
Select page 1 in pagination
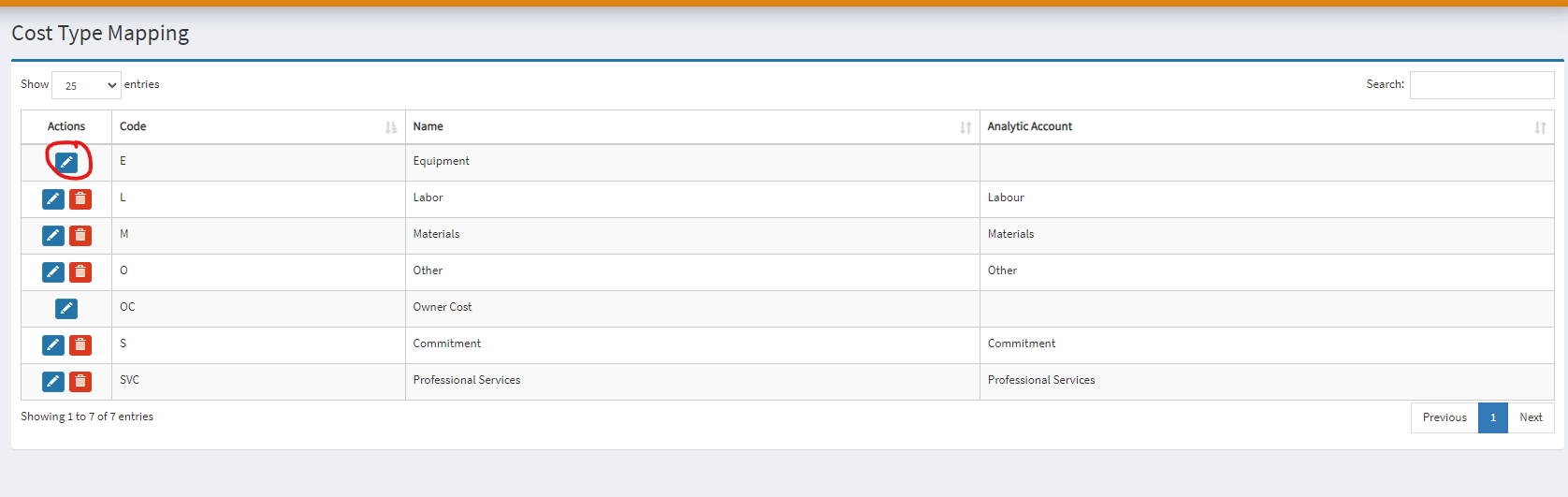point(1493,417)
